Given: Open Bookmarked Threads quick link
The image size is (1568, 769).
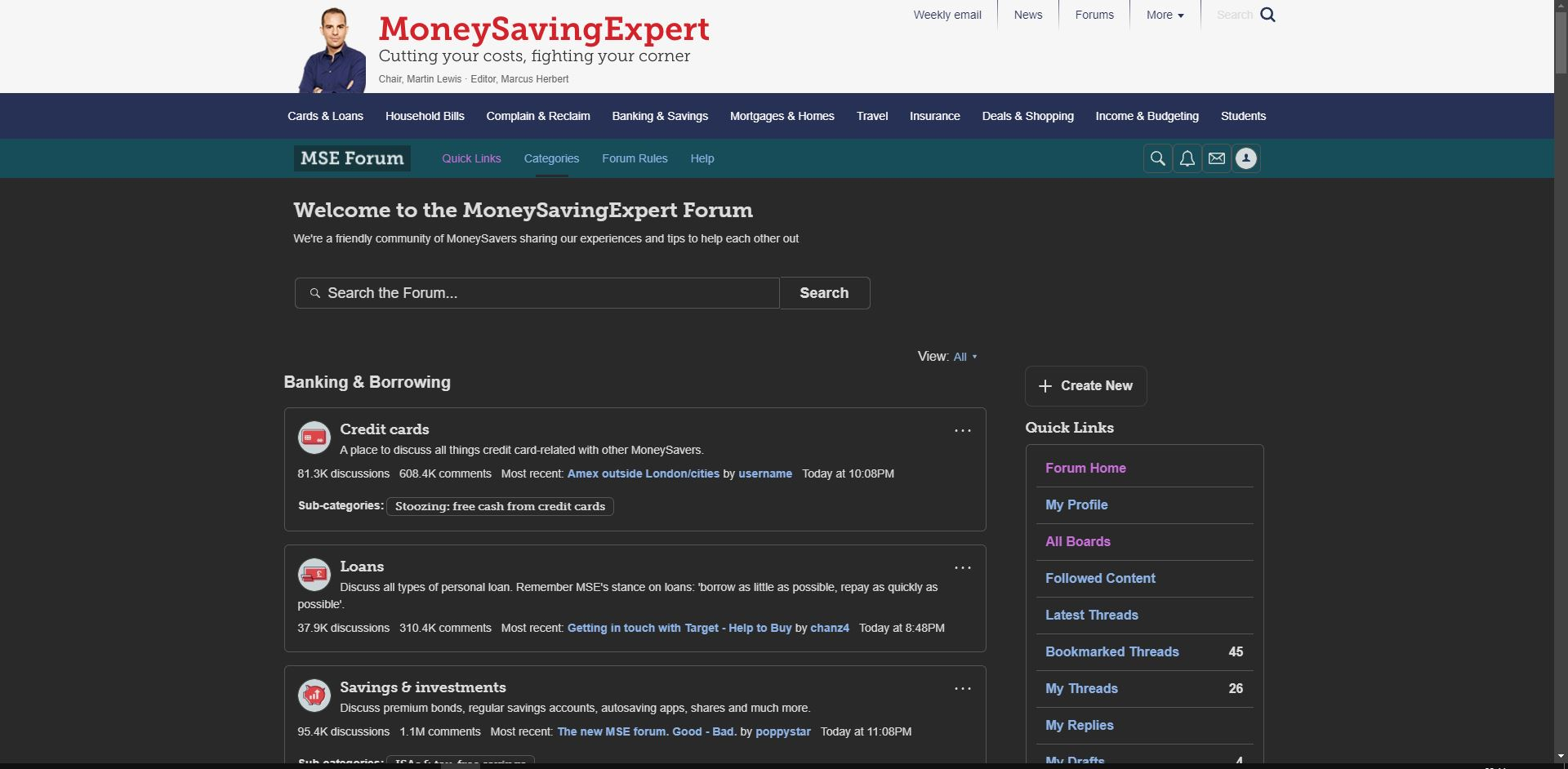Looking at the screenshot, I should pyautogui.click(x=1112, y=651).
